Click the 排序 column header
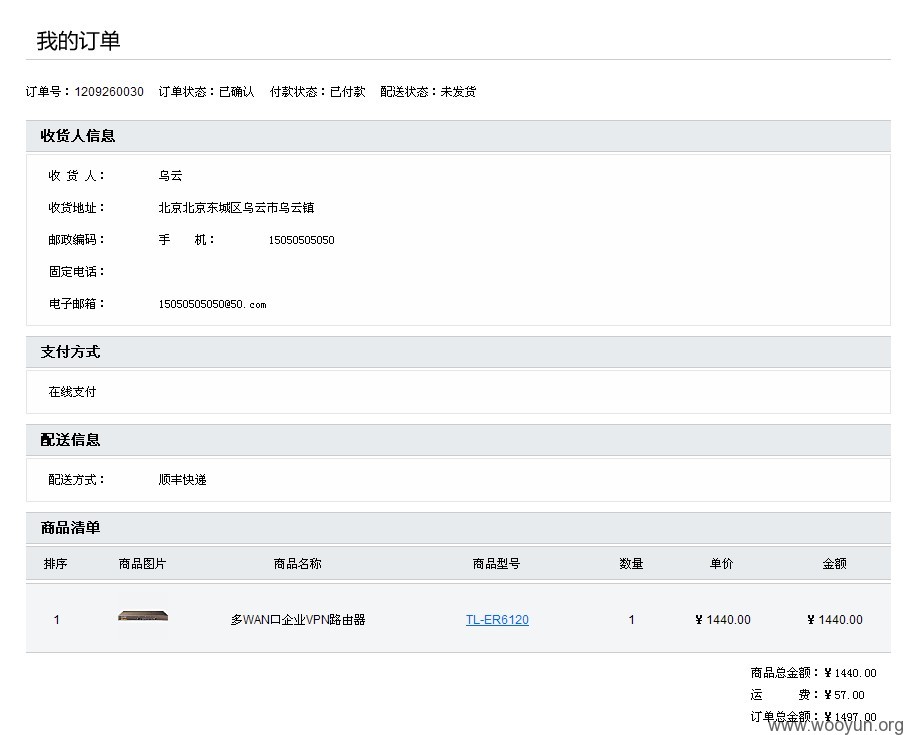The width and height of the screenshot is (904, 735). [55, 564]
